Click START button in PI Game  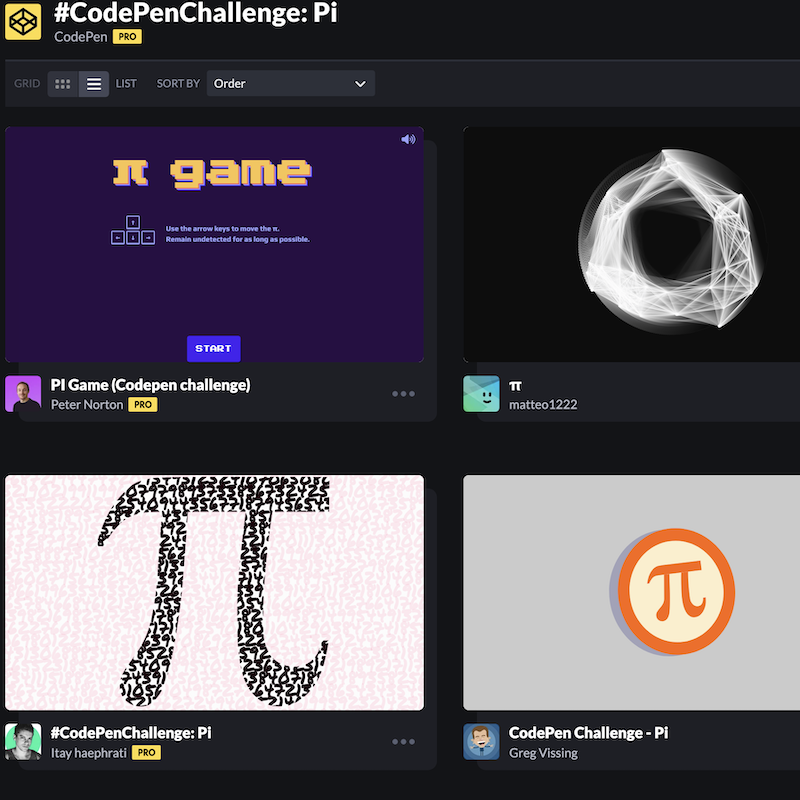tap(213, 348)
